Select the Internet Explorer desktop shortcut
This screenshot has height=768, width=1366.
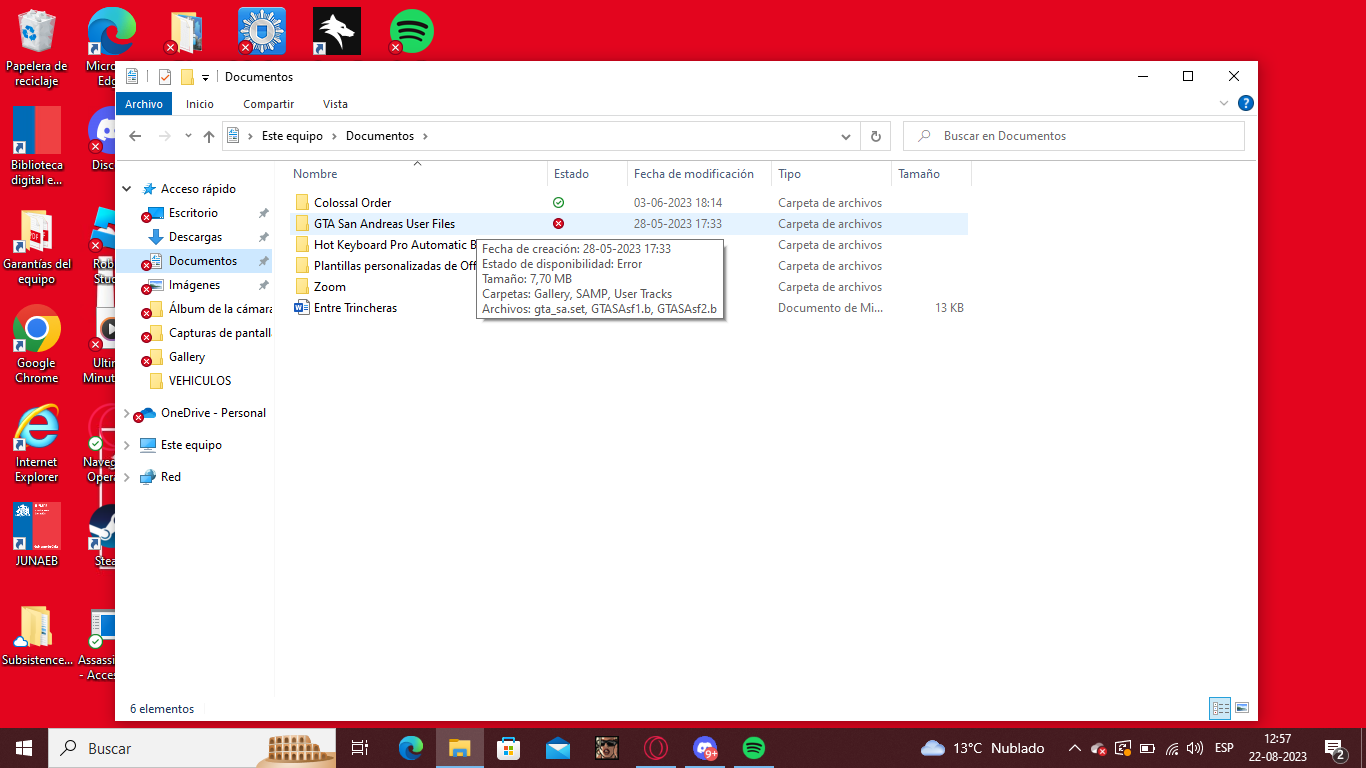pyautogui.click(x=37, y=443)
